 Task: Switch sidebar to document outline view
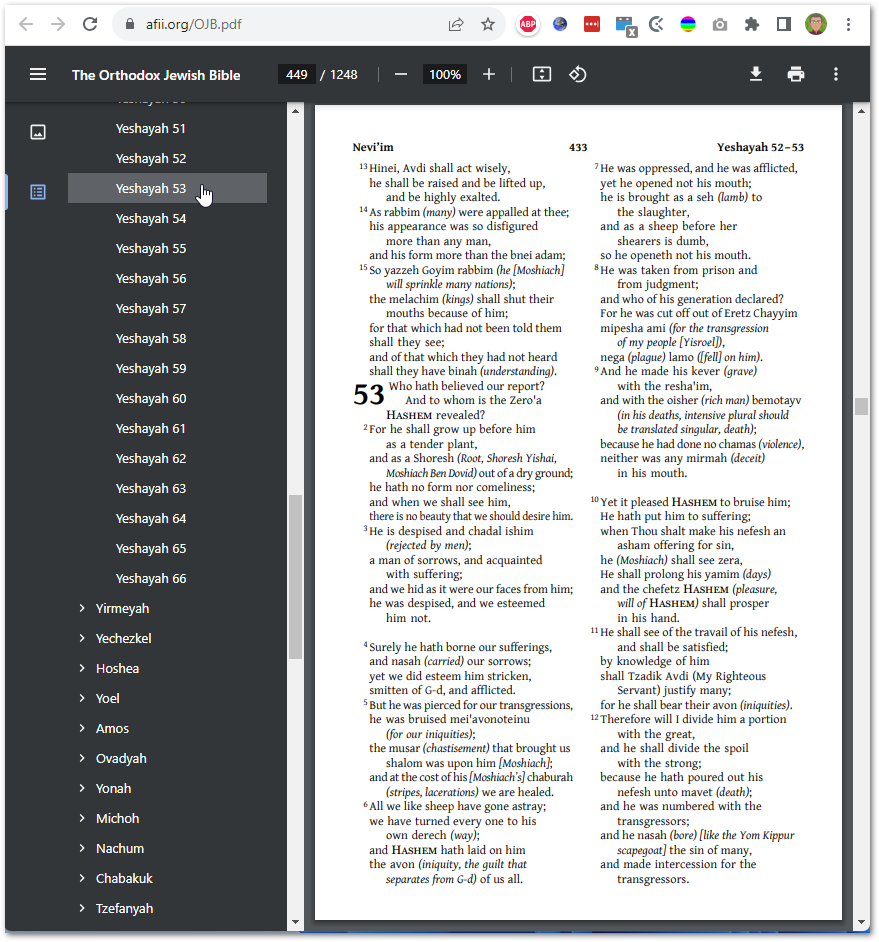(x=38, y=192)
